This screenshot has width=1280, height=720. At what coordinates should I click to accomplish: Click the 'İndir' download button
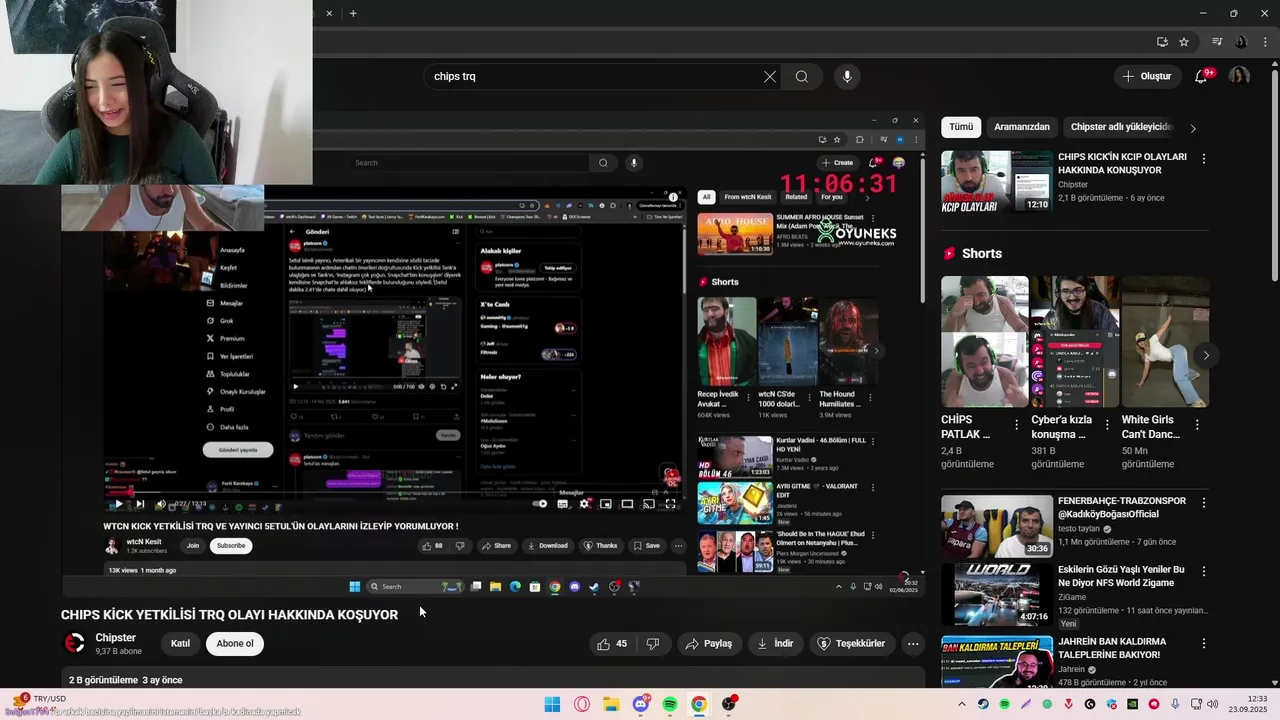775,644
